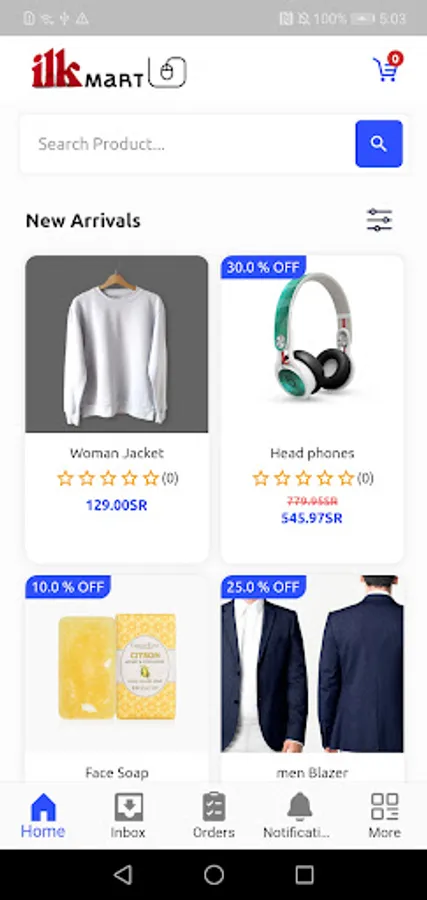Image resolution: width=427 pixels, height=900 pixels.
Task: Tap the ilkMart logo
Action: click(109, 69)
